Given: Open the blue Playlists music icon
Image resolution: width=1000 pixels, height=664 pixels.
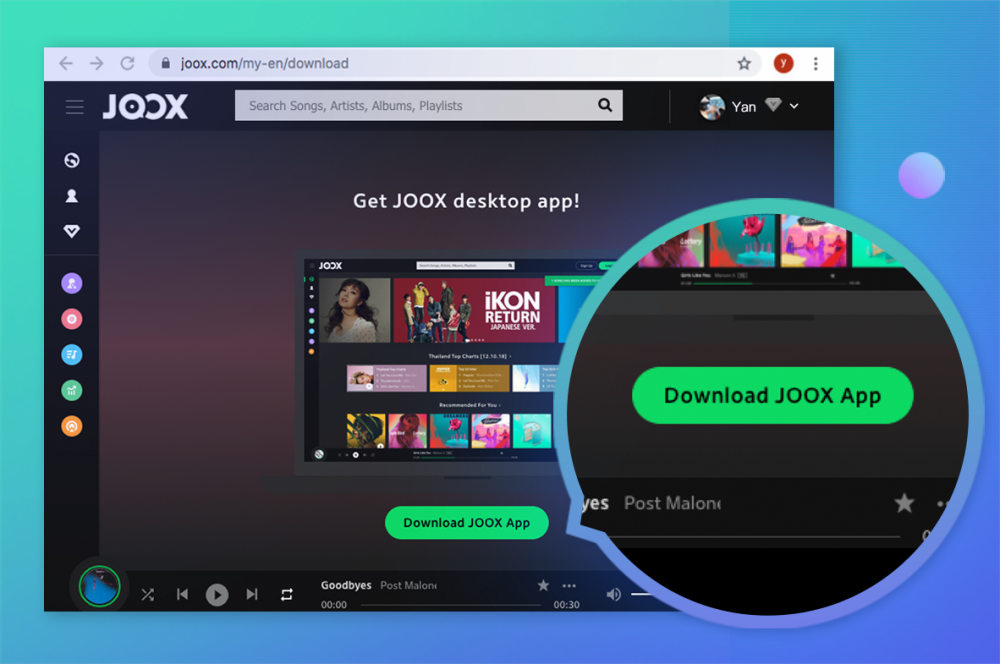Looking at the screenshot, I should point(72,354).
